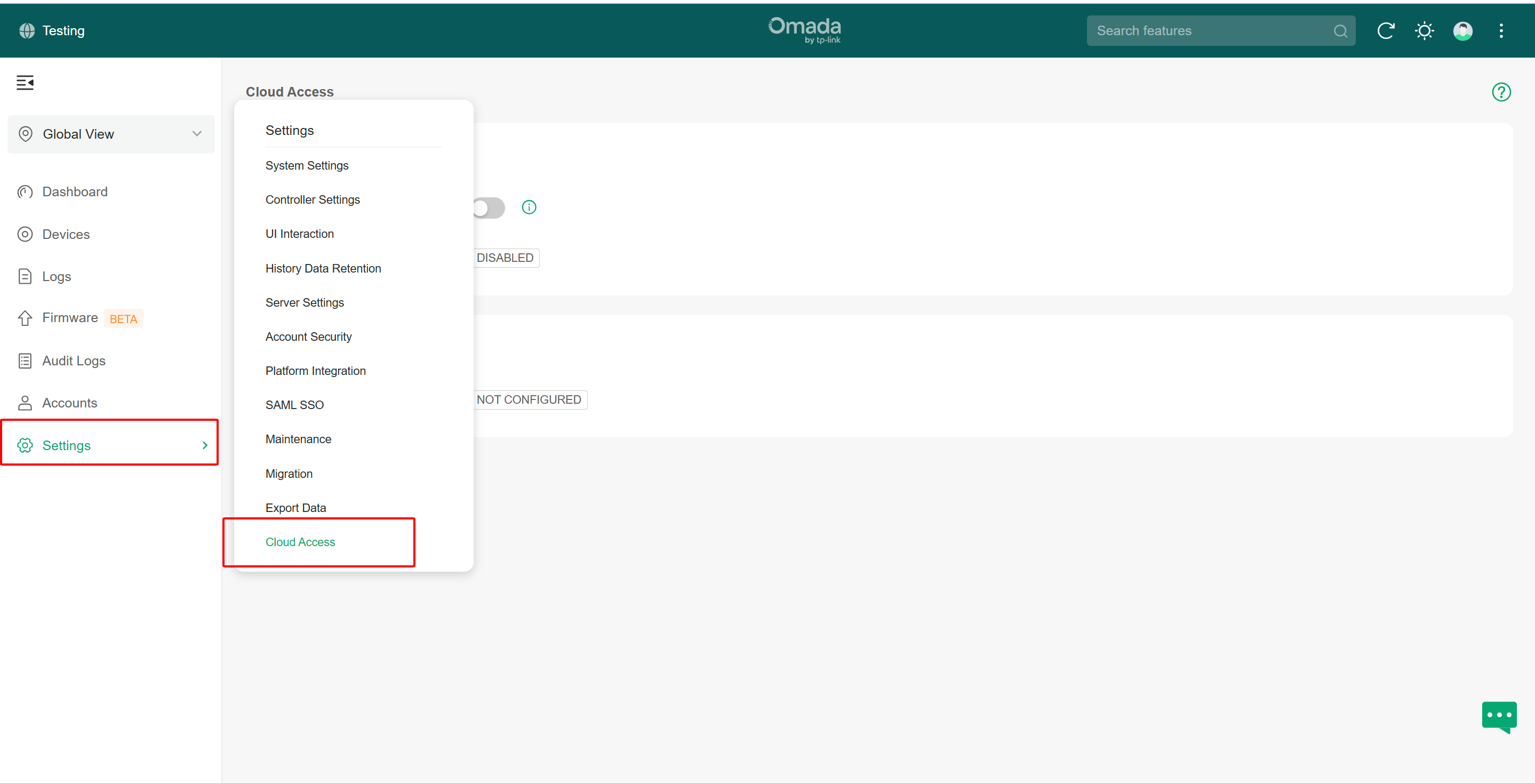This screenshot has width=1535, height=784.
Task: Click the Settings gear icon
Action: point(25,446)
